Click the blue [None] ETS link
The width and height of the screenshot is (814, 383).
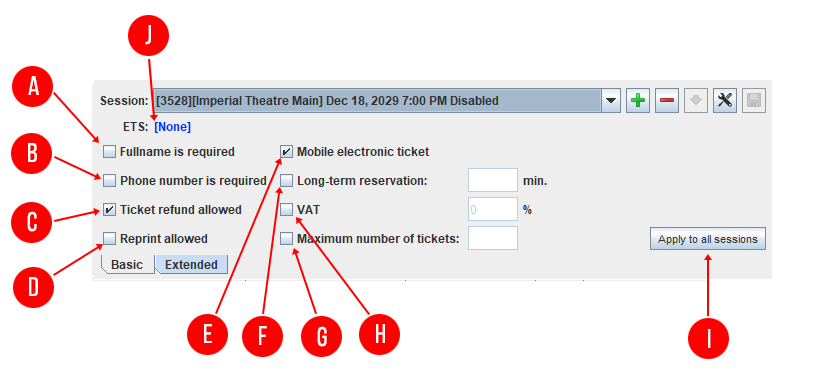pos(172,127)
